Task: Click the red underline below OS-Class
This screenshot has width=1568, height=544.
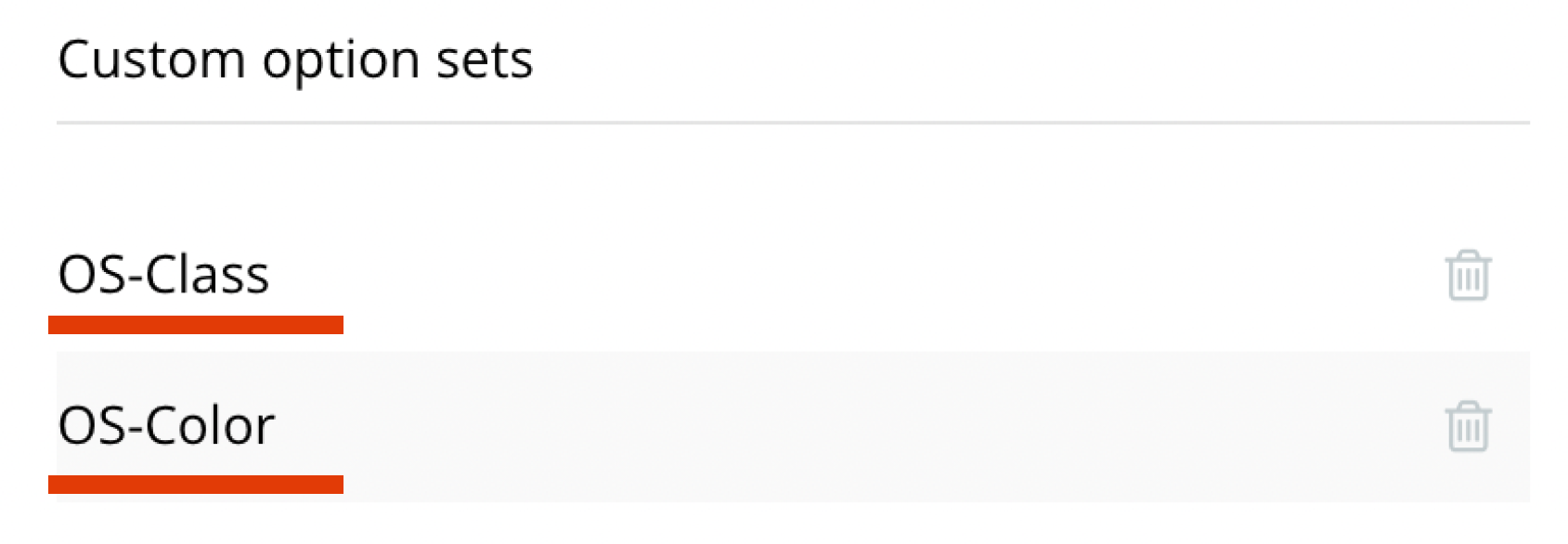Action: point(196,324)
